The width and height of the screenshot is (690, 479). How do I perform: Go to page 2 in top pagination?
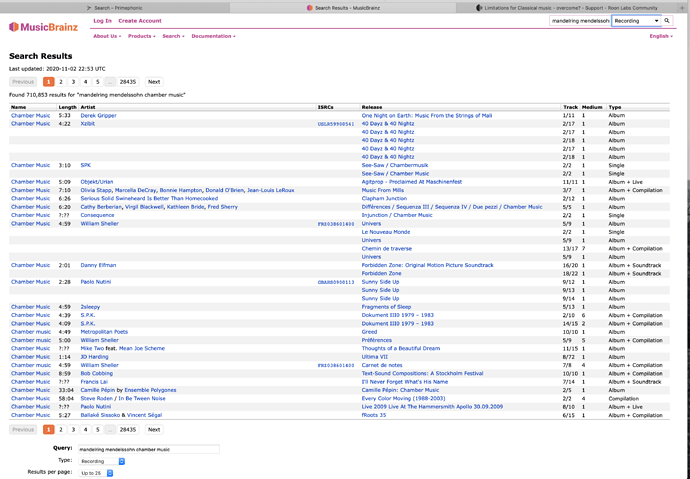pos(61,82)
